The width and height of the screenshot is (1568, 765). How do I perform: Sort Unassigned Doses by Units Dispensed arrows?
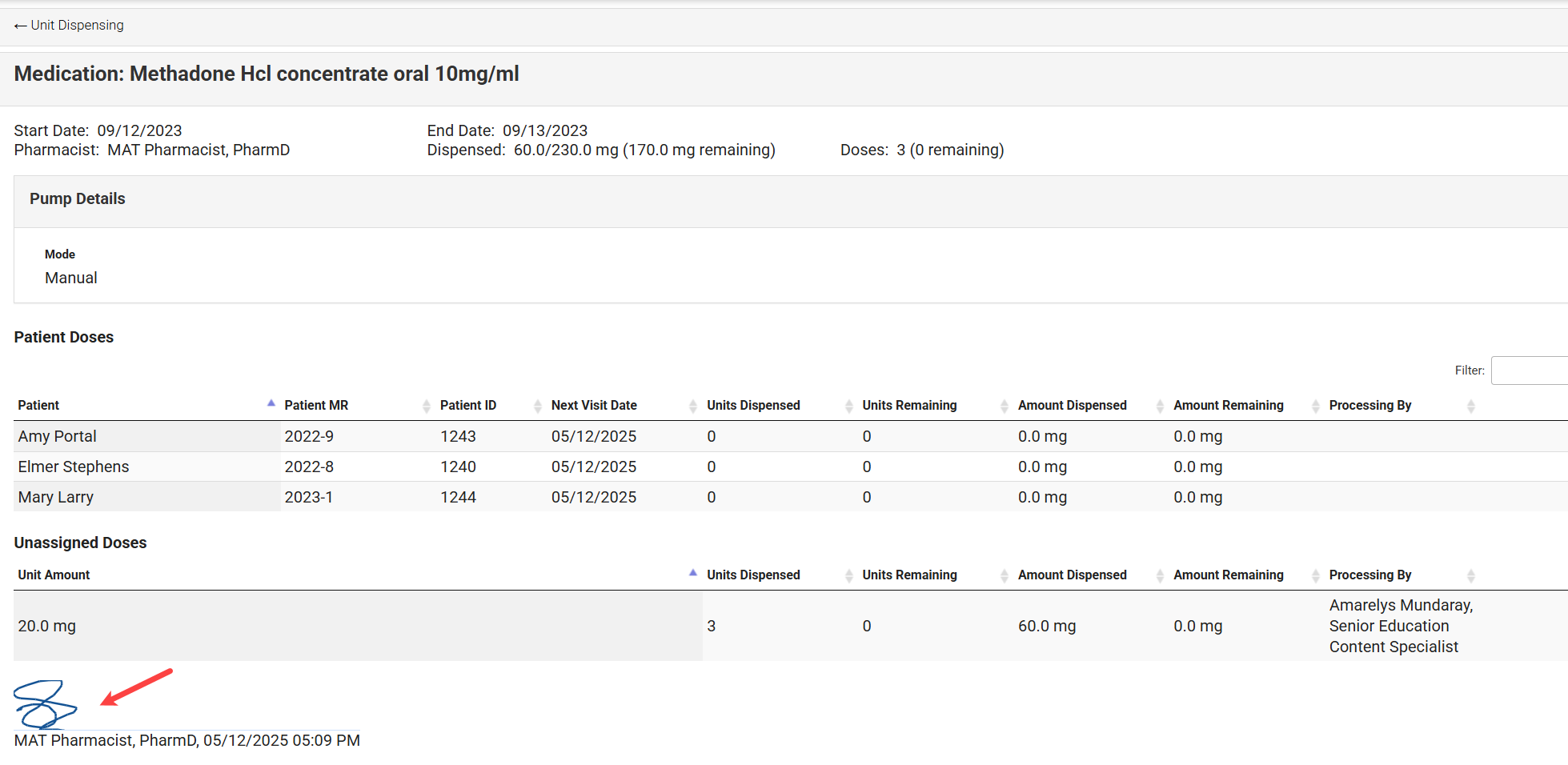coord(848,575)
